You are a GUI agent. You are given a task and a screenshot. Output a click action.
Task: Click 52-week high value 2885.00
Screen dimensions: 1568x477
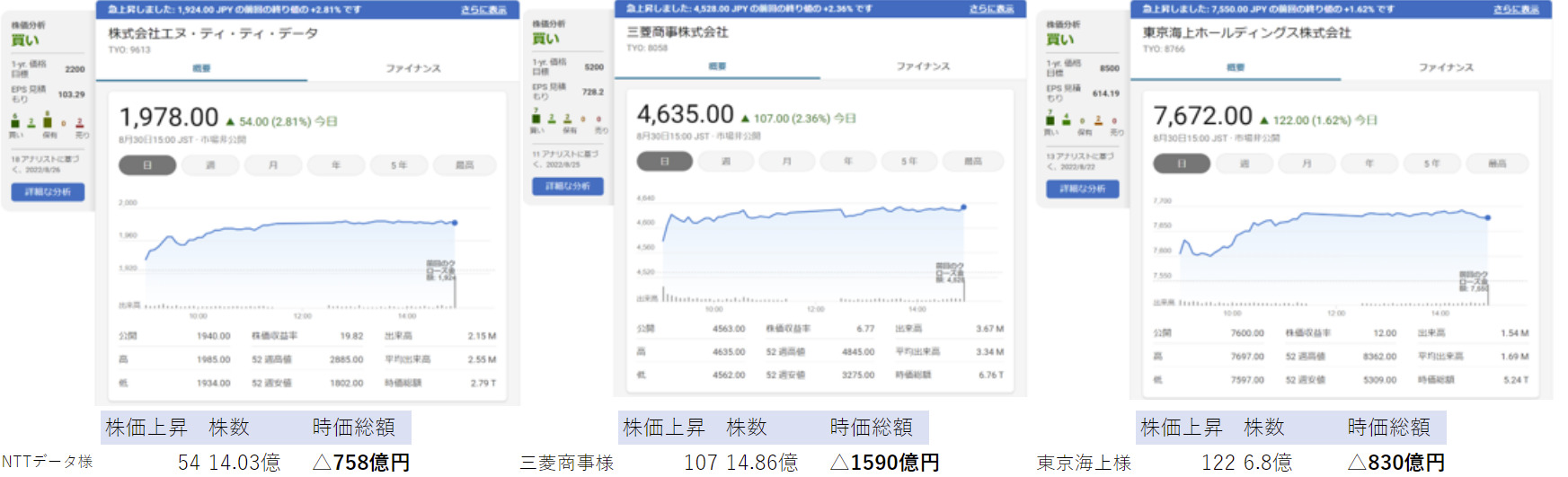click(346, 359)
